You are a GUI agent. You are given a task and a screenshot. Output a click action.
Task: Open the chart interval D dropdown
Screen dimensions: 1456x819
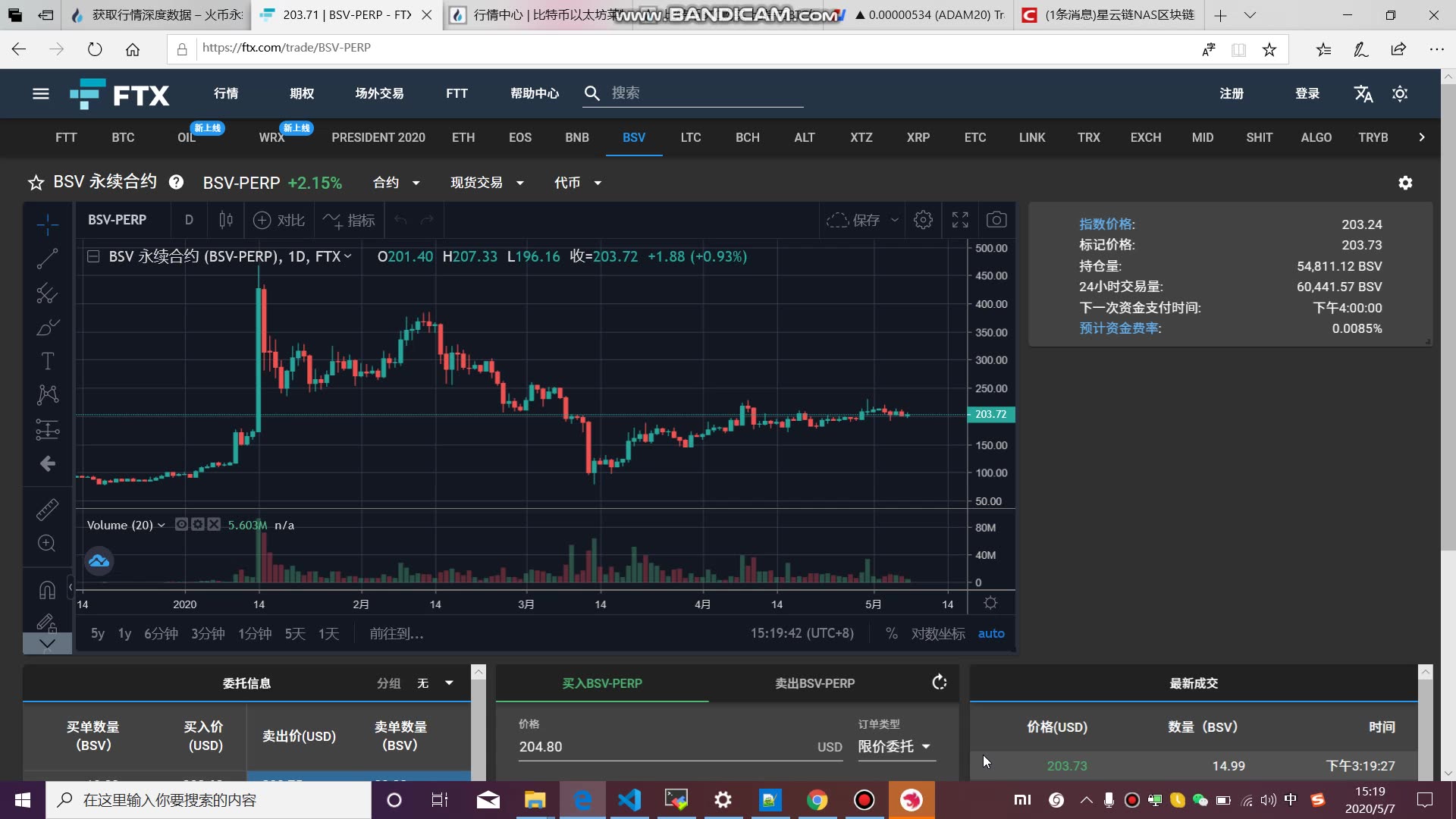[189, 220]
